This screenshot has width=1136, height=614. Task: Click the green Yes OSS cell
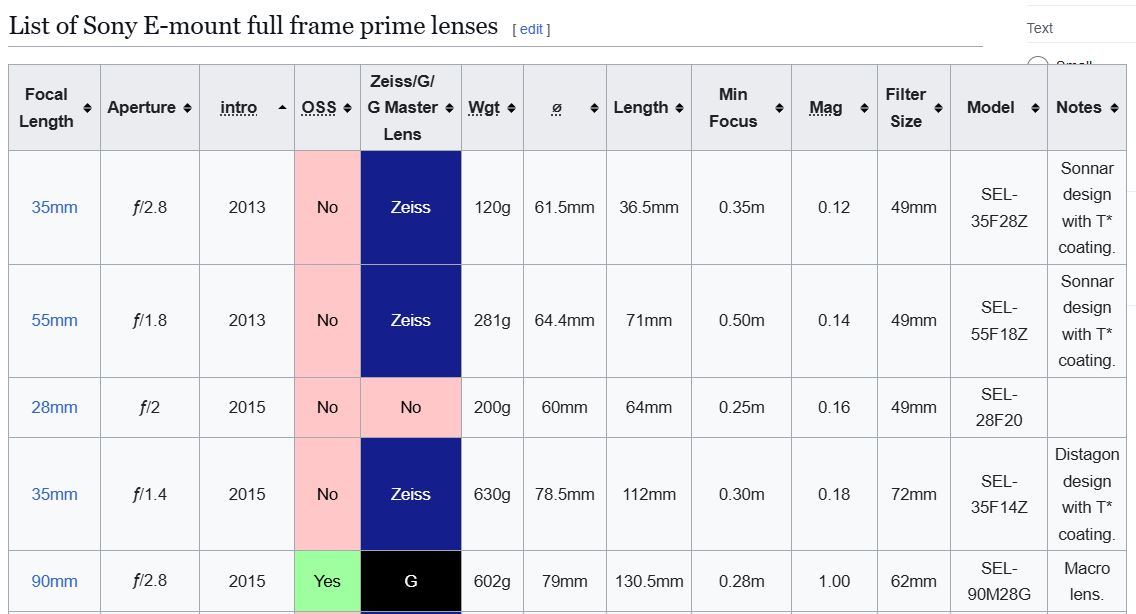click(x=327, y=581)
